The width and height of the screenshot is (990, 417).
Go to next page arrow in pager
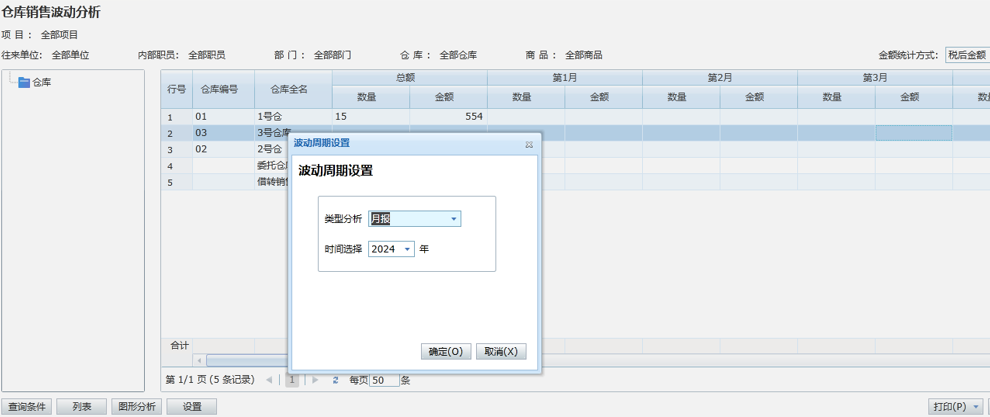coord(315,380)
